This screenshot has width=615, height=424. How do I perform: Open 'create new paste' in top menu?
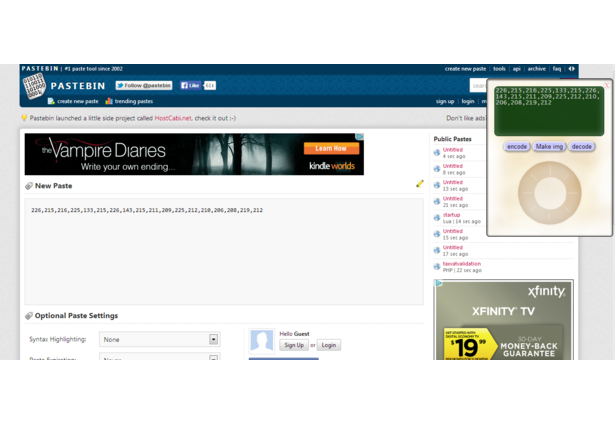coord(465,69)
